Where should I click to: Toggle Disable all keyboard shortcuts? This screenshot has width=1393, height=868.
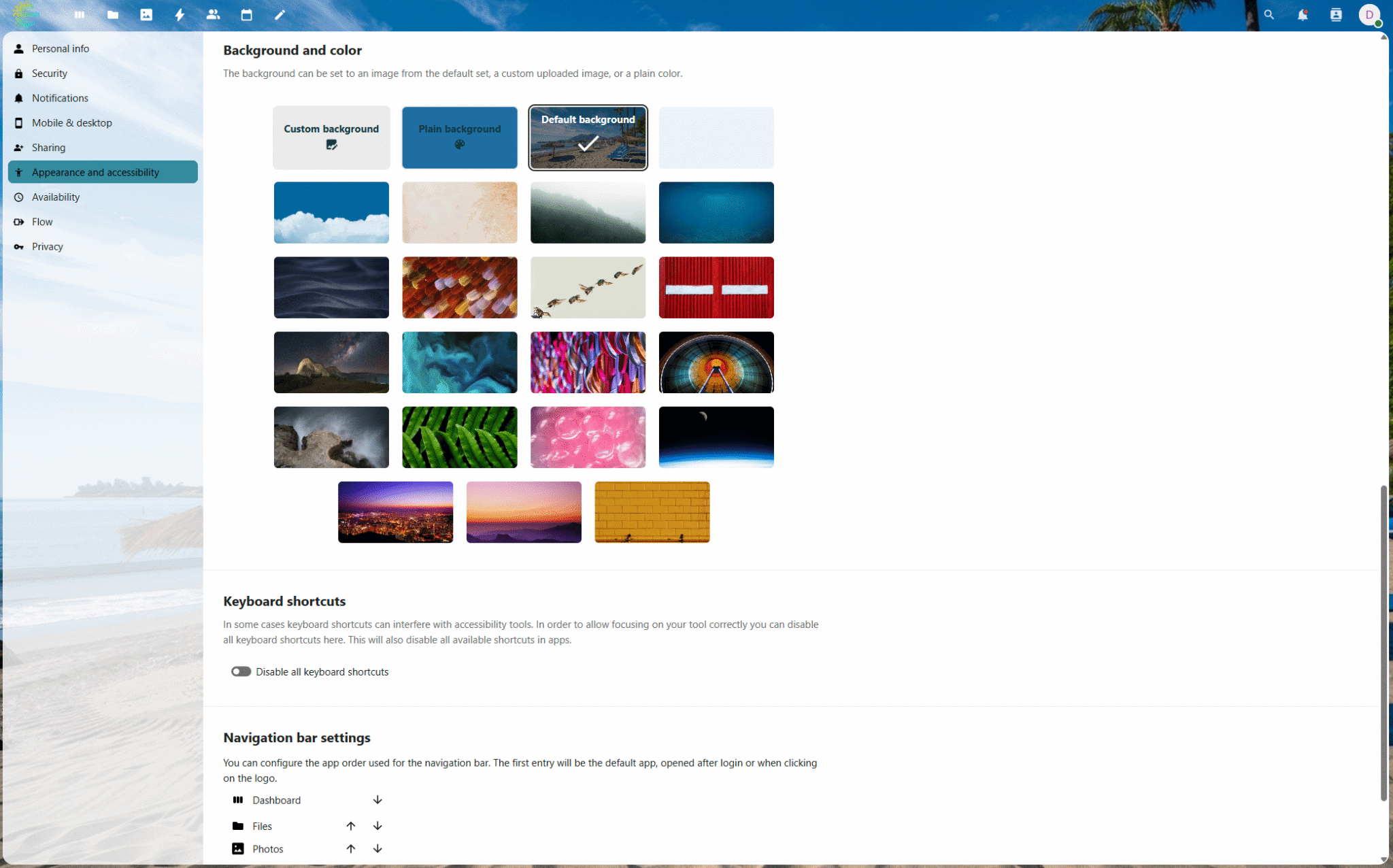(x=241, y=671)
